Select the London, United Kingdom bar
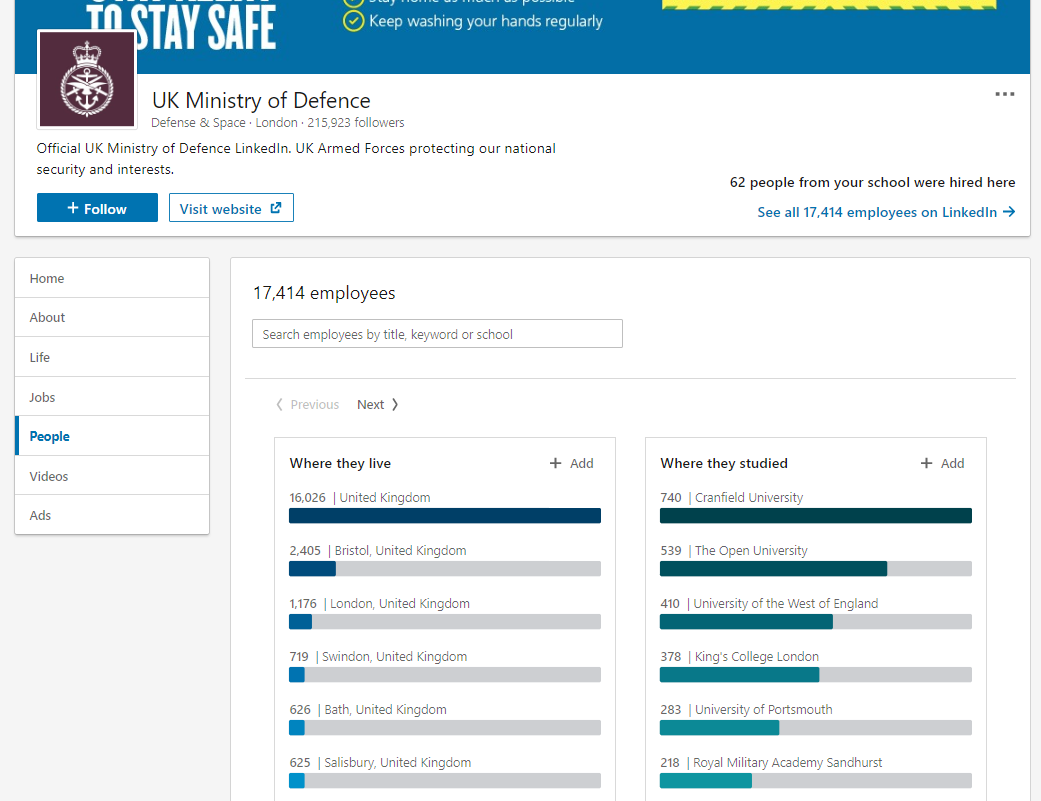This screenshot has height=801, width=1041. [445, 622]
